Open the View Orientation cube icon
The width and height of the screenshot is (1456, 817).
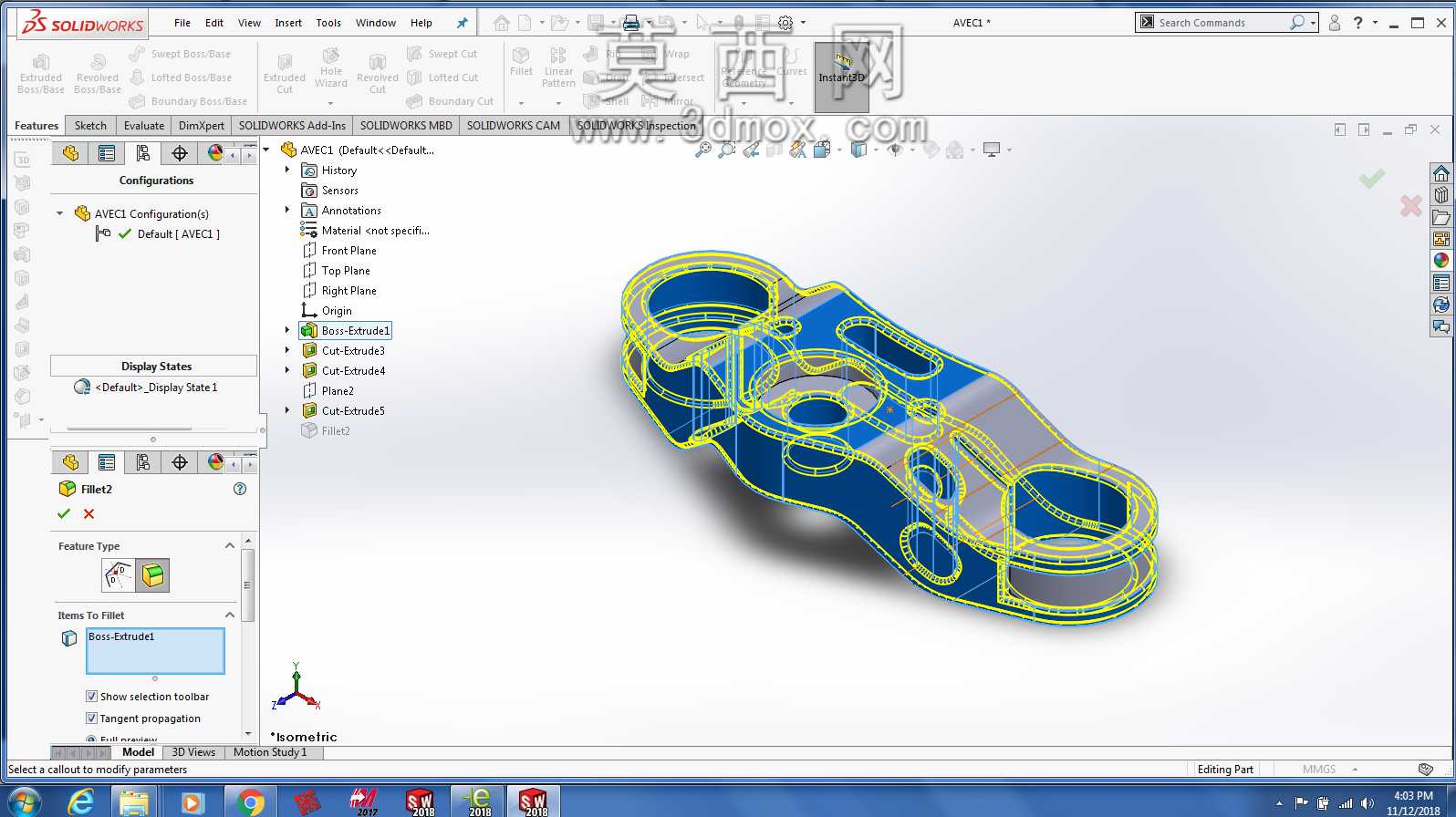(821, 150)
